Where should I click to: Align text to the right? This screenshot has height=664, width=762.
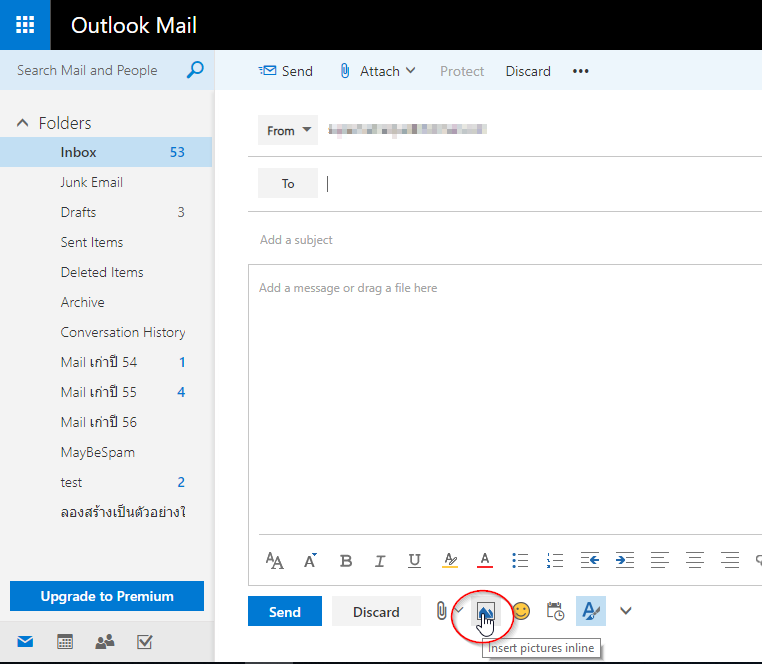tap(729, 560)
